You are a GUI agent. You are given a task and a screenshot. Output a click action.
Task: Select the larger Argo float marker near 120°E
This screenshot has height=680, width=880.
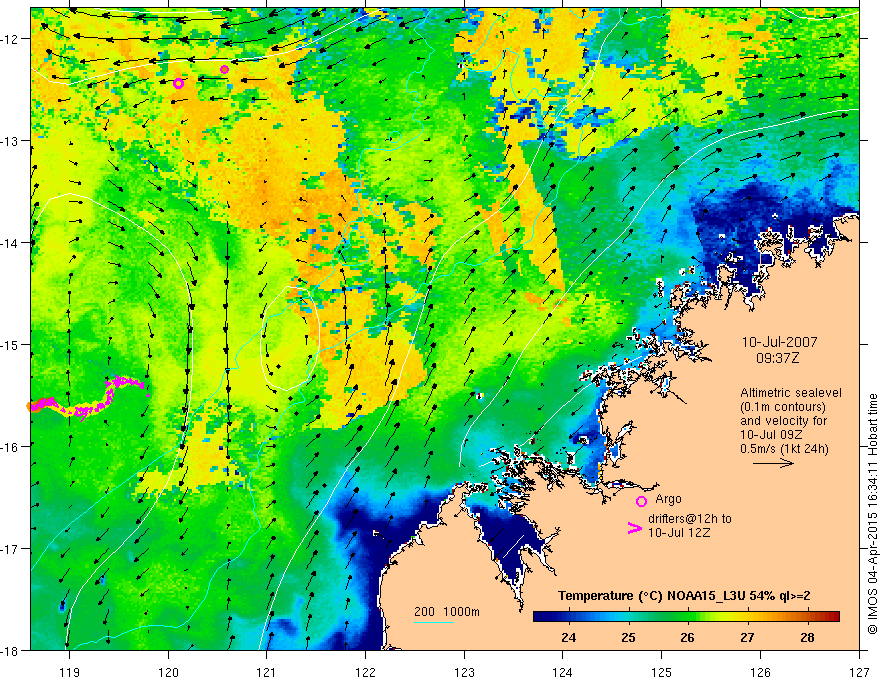(178, 84)
